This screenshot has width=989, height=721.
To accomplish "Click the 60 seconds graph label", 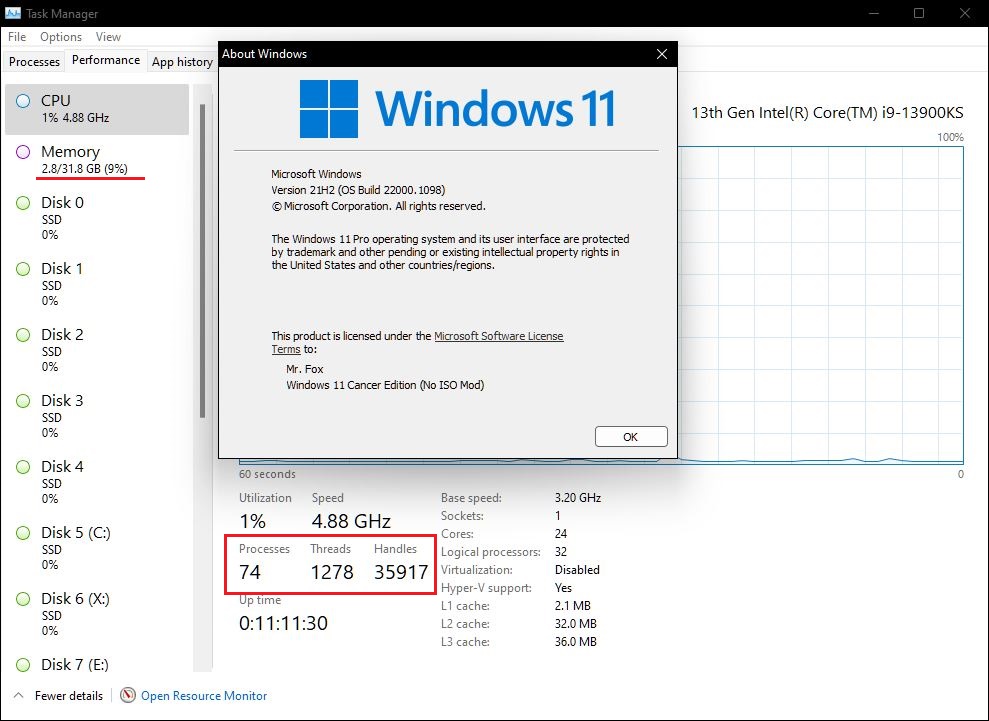I will pos(267,474).
